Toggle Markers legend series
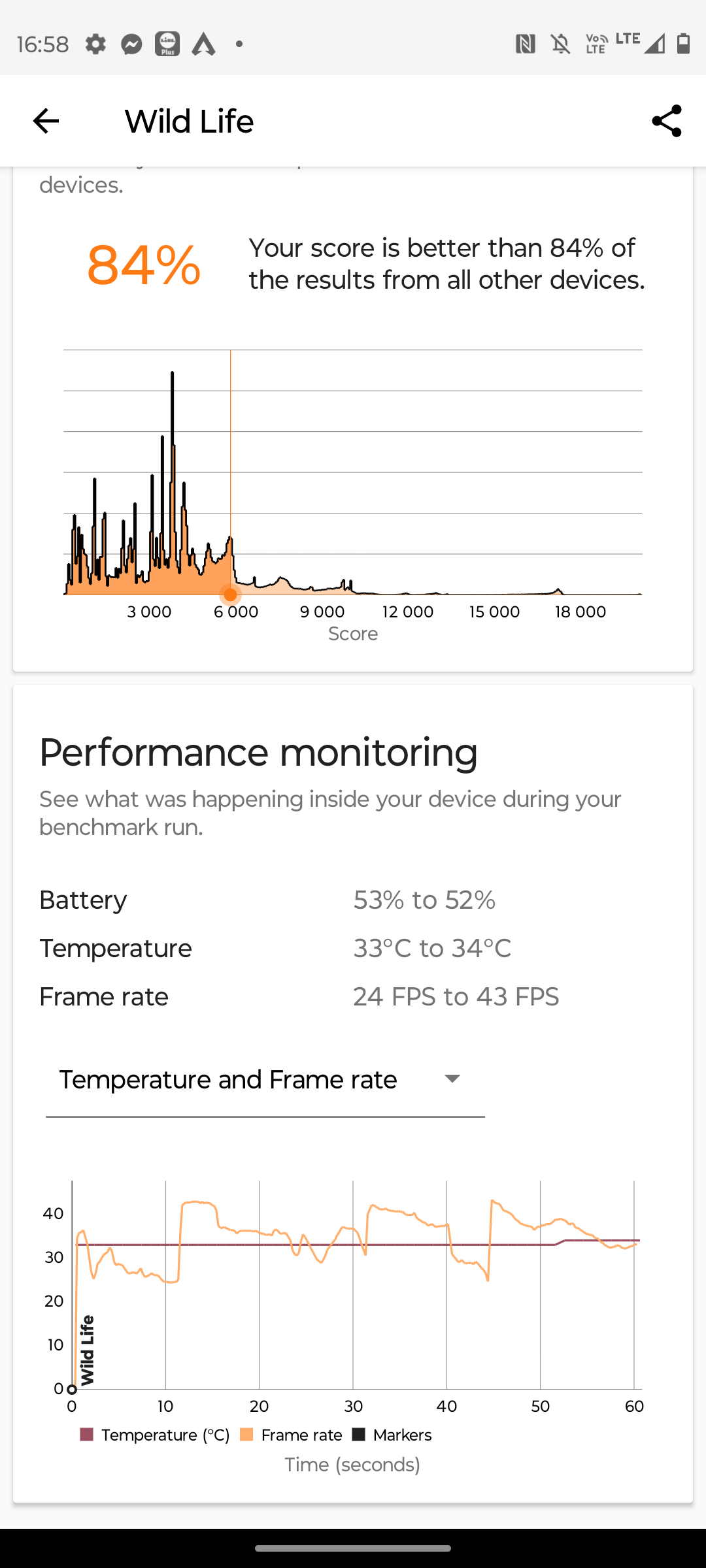Viewport: 706px width, 1568px height. click(392, 1435)
